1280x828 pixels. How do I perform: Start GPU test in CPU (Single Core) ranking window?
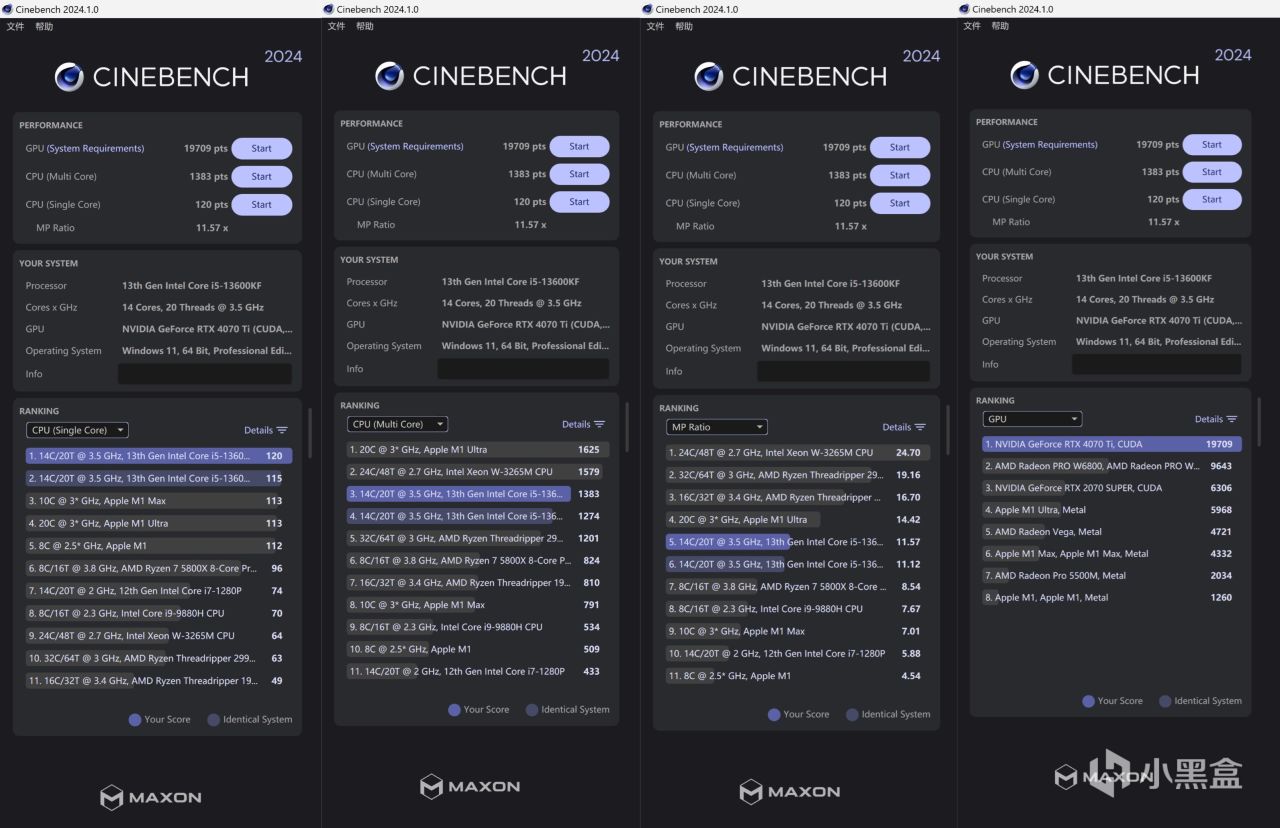point(262,149)
